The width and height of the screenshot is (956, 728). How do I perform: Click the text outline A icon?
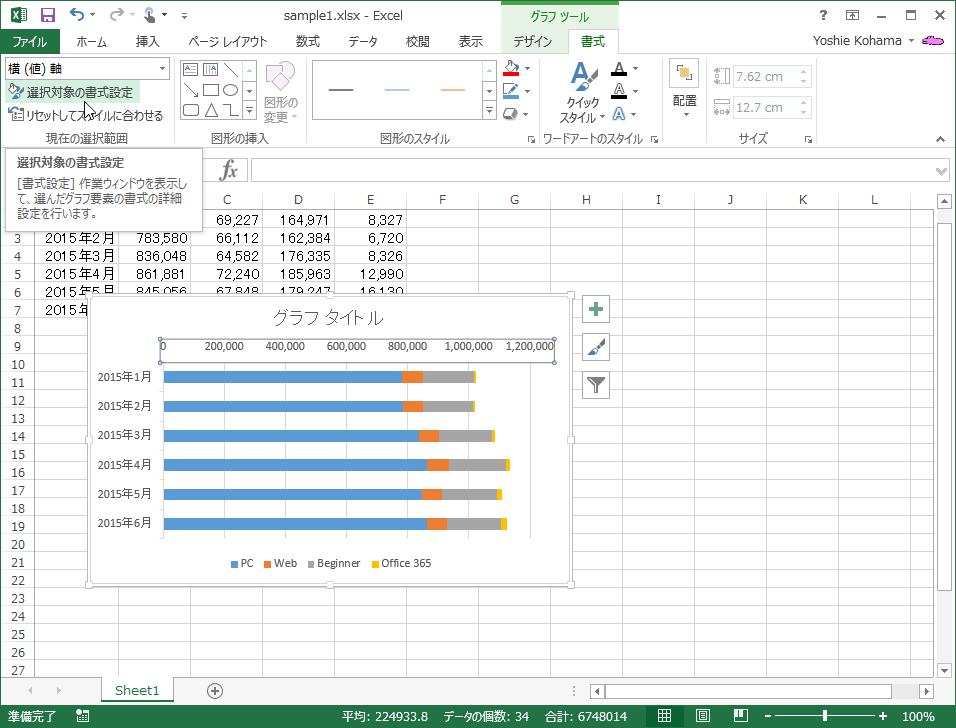[619, 91]
